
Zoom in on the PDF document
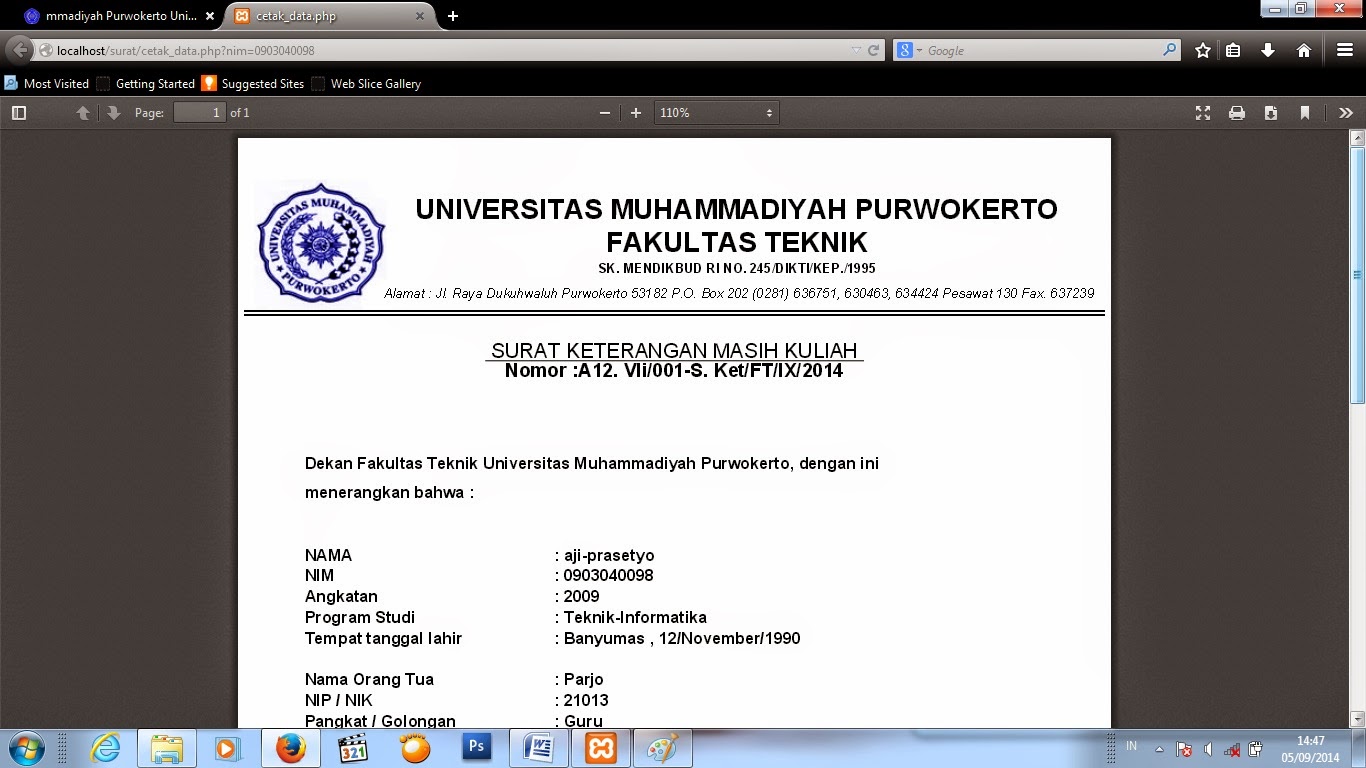tap(636, 113)
